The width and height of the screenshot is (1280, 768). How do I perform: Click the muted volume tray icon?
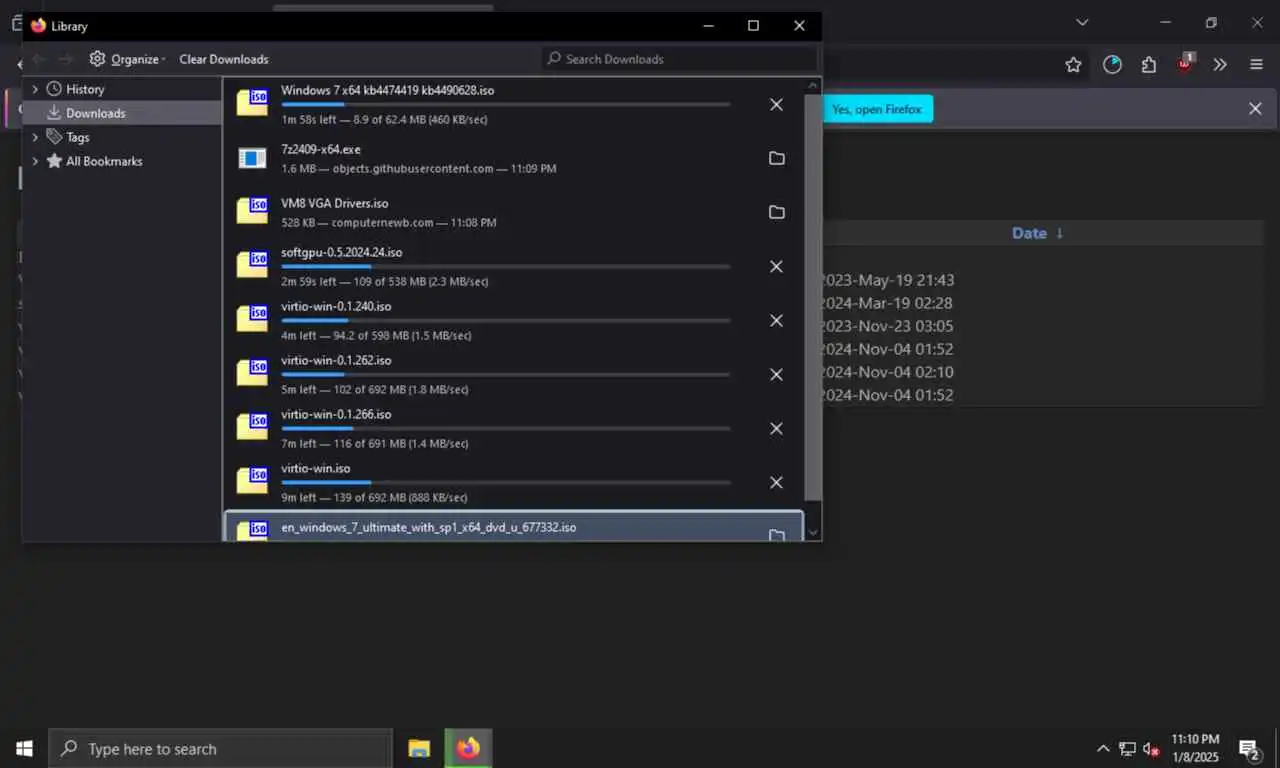(1151, 749)
